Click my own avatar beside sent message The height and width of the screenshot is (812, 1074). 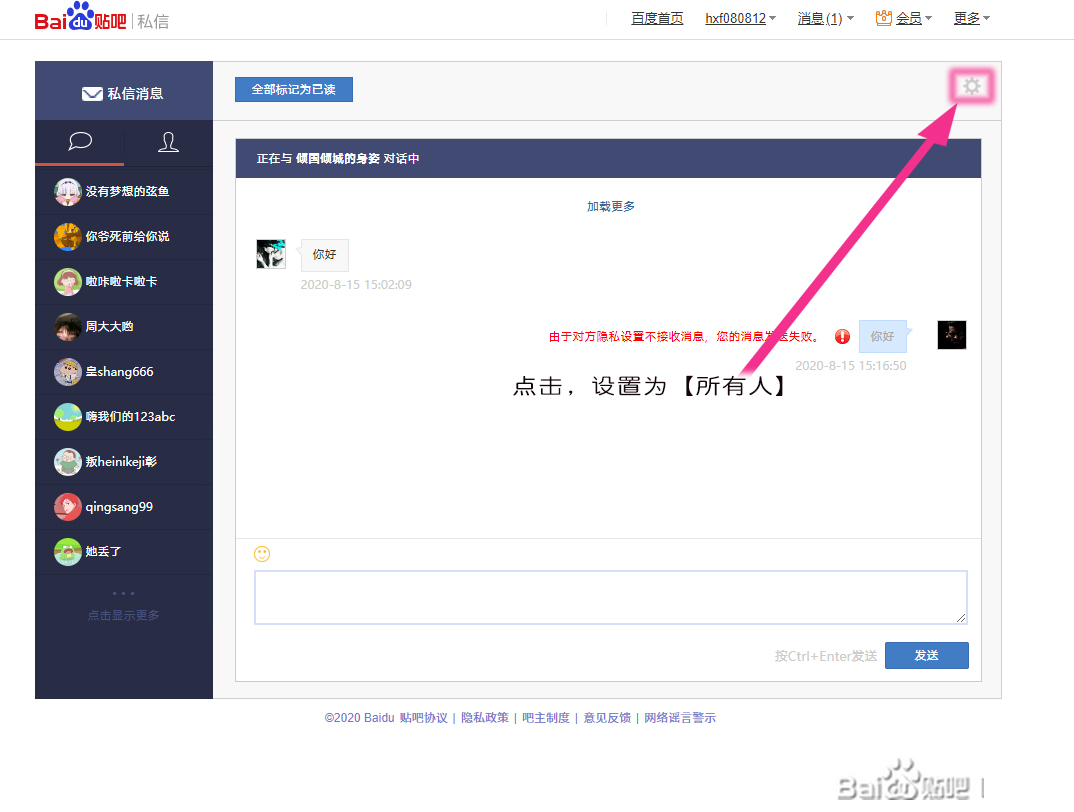(x=951, y=335)
